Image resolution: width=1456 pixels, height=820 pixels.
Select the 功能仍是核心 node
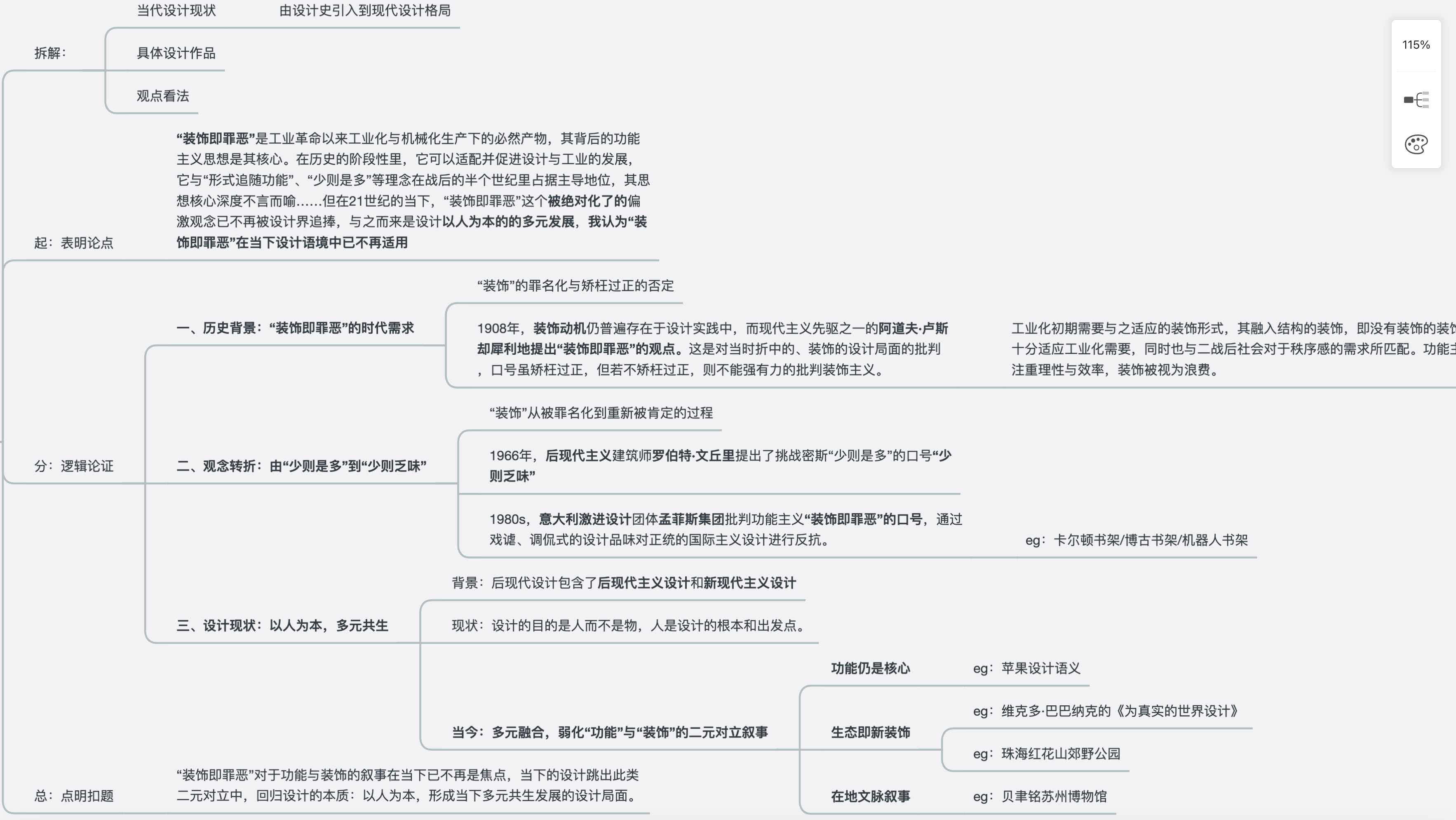(x=871, y=669)
